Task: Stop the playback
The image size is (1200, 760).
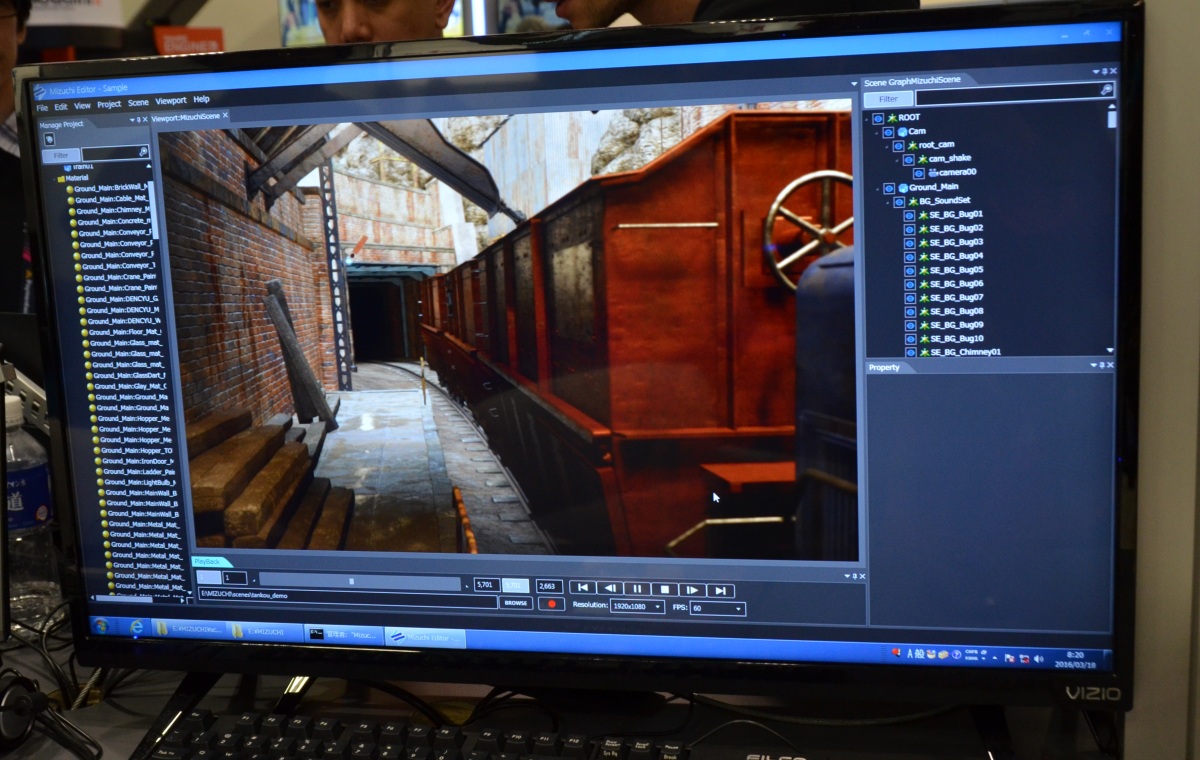Action: 664,589
